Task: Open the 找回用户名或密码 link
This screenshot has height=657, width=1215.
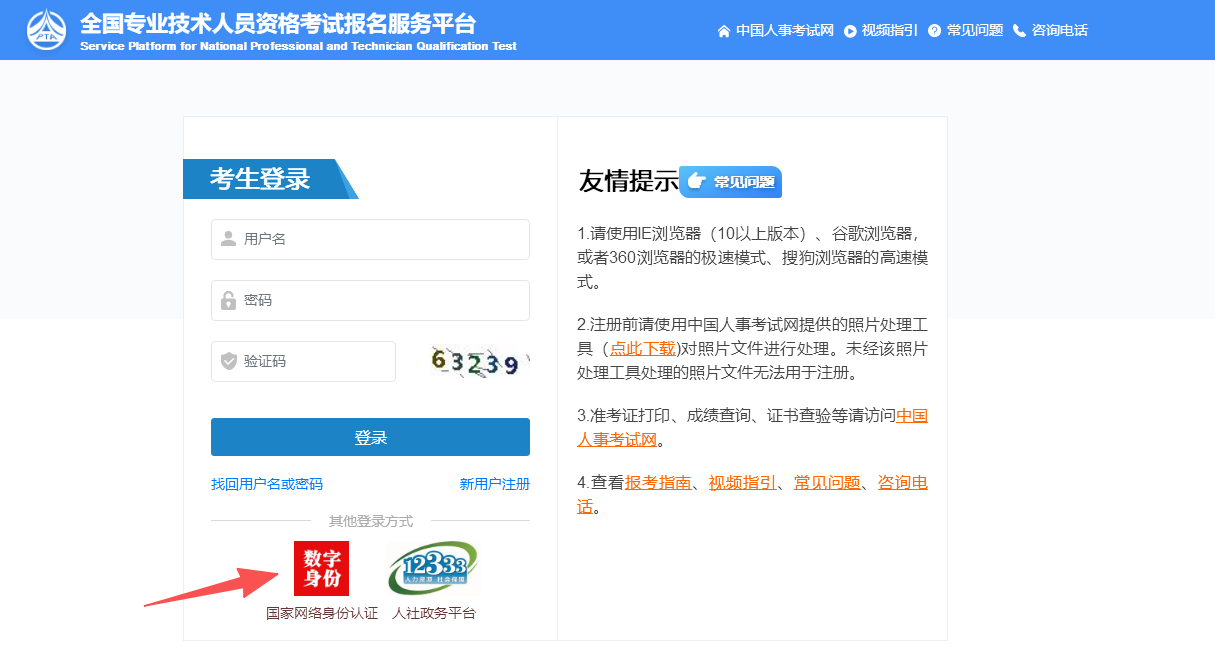Action: pyautogui.click(x=266, y=484)
